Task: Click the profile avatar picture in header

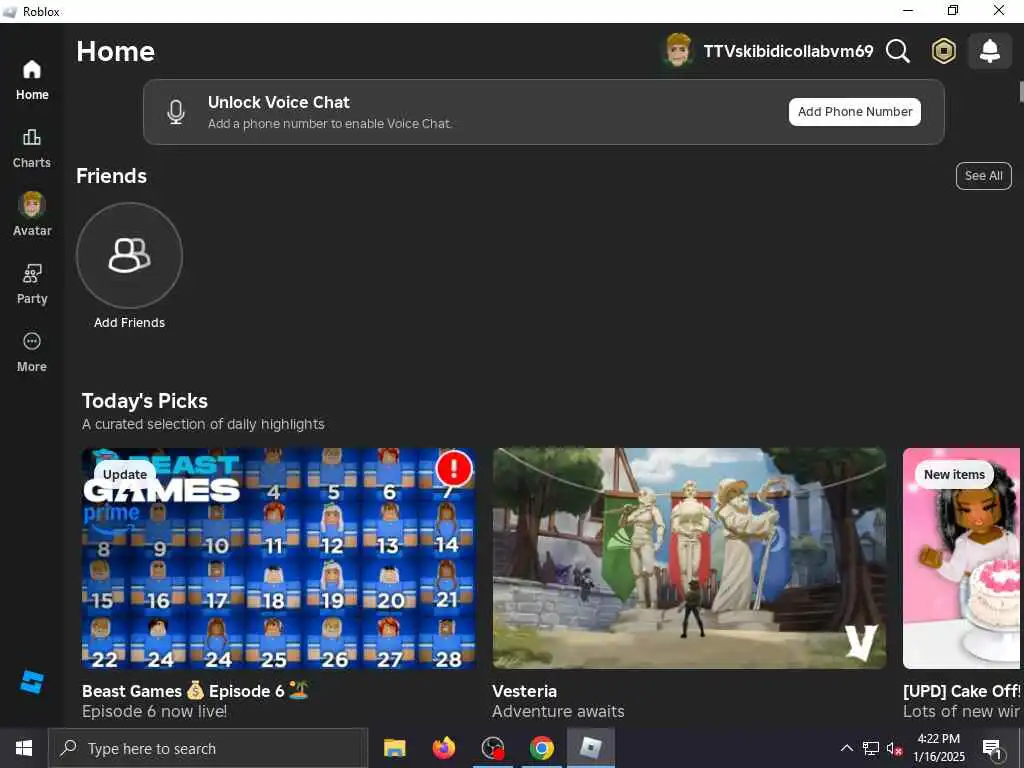Action: (x=678, y=50)
